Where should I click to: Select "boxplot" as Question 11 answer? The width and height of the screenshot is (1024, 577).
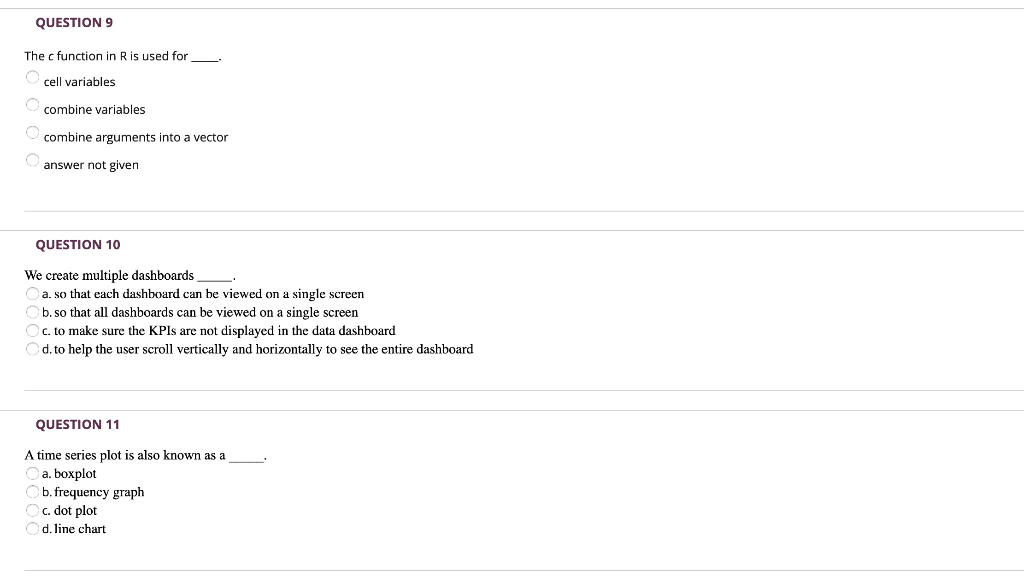click(31, 473)
